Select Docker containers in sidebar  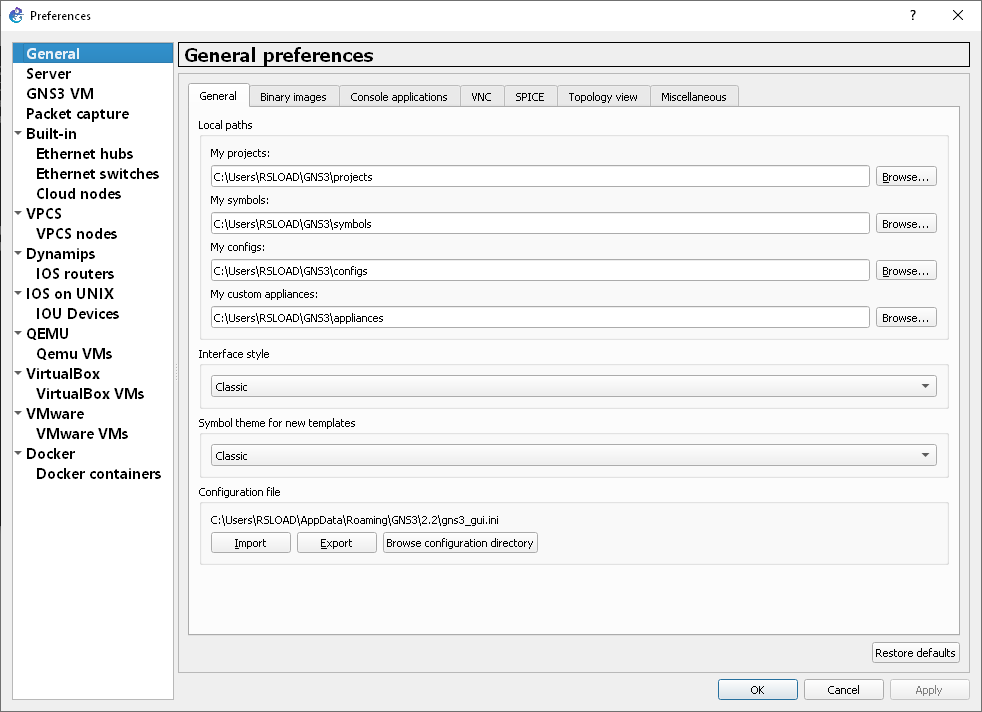(98, 474)
